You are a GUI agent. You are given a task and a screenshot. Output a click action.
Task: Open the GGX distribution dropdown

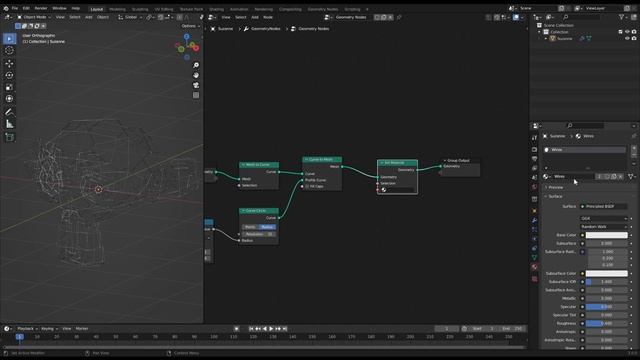tap(604, 219)
